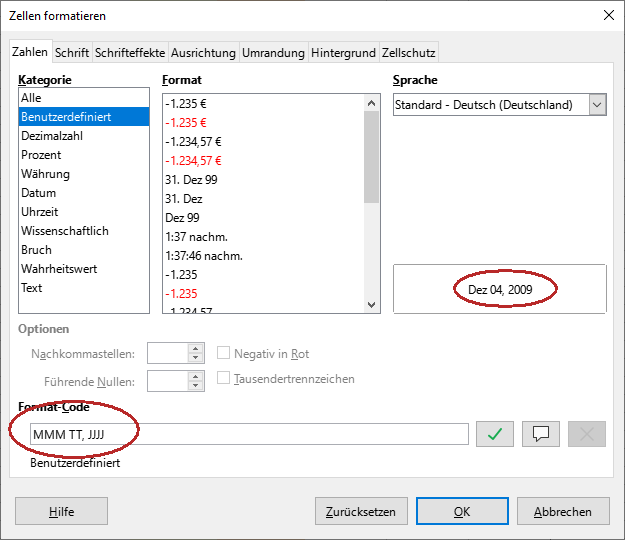Click the Zurücksetzen button

point(361,511)
